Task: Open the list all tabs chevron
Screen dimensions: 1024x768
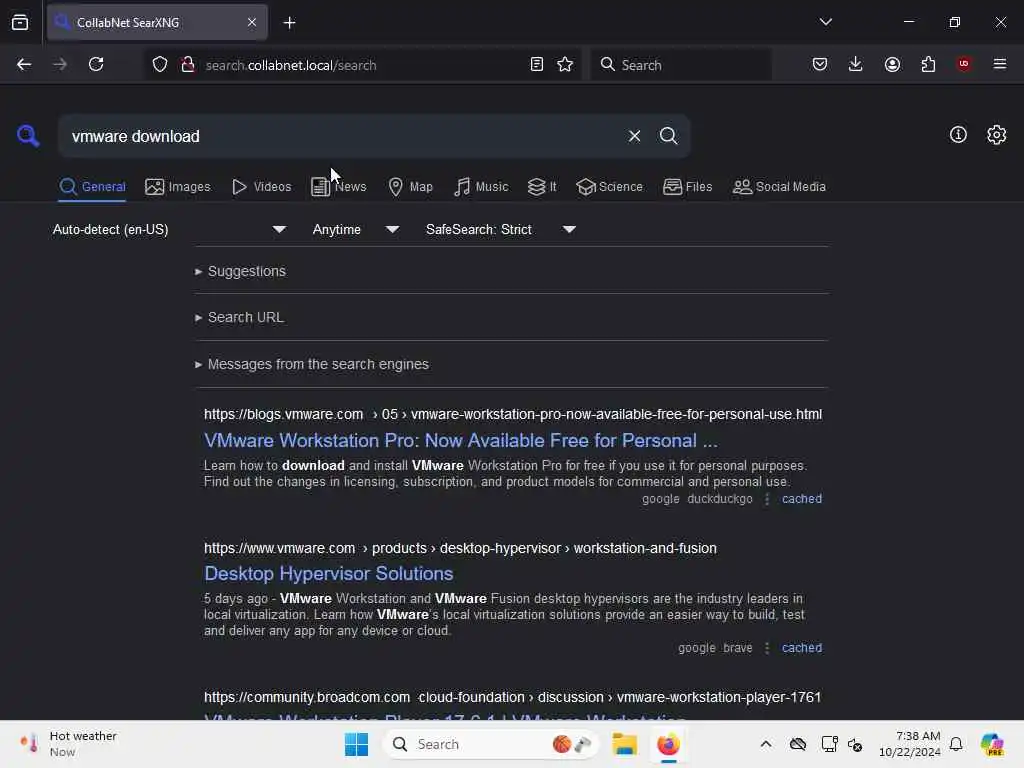Action: tap(825, 22)
